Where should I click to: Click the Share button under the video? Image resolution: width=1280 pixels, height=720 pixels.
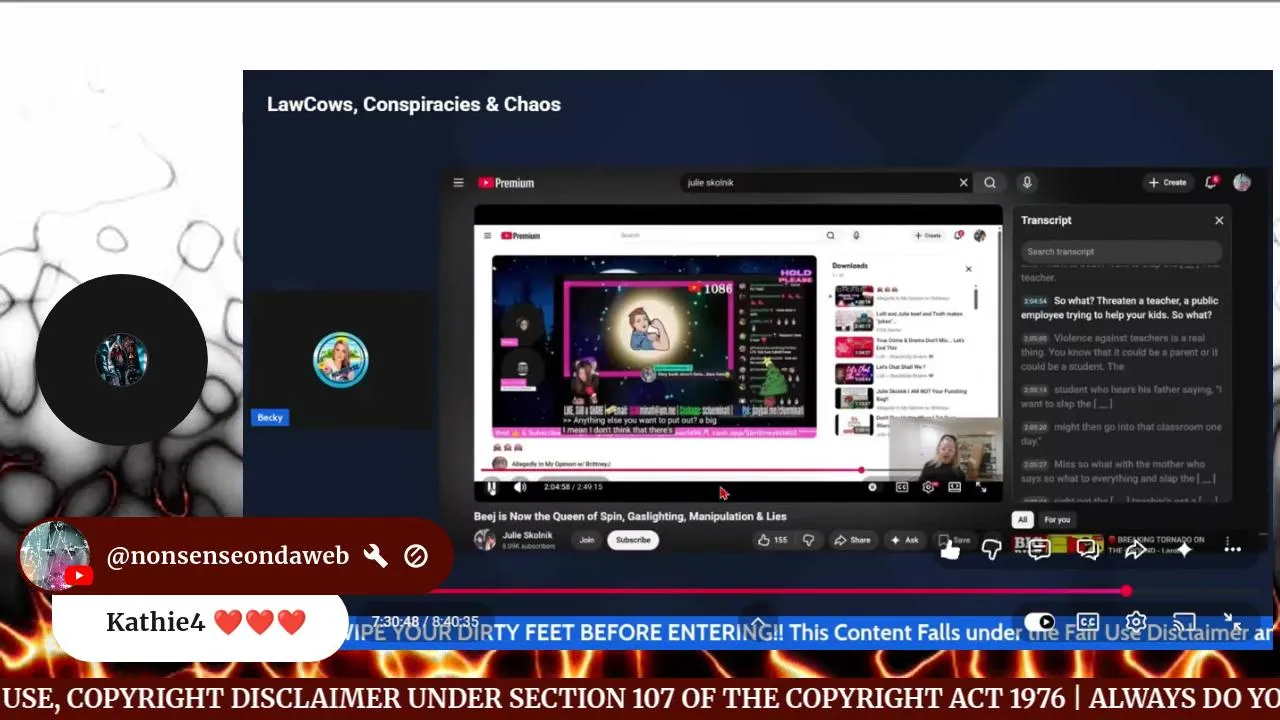pyautogui.click(x=853, y=540)
